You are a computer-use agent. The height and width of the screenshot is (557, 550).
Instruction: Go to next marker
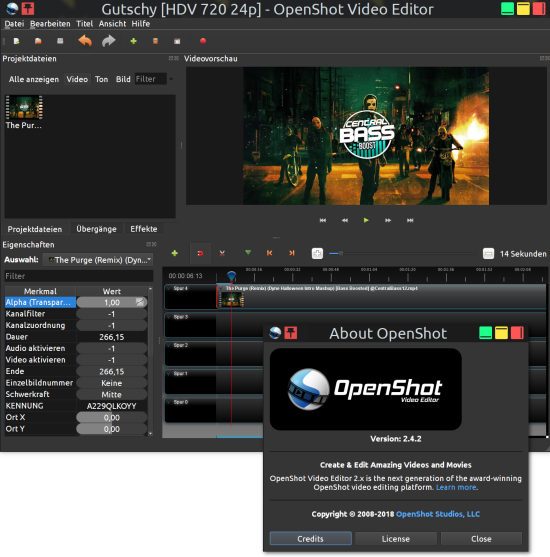292,253
